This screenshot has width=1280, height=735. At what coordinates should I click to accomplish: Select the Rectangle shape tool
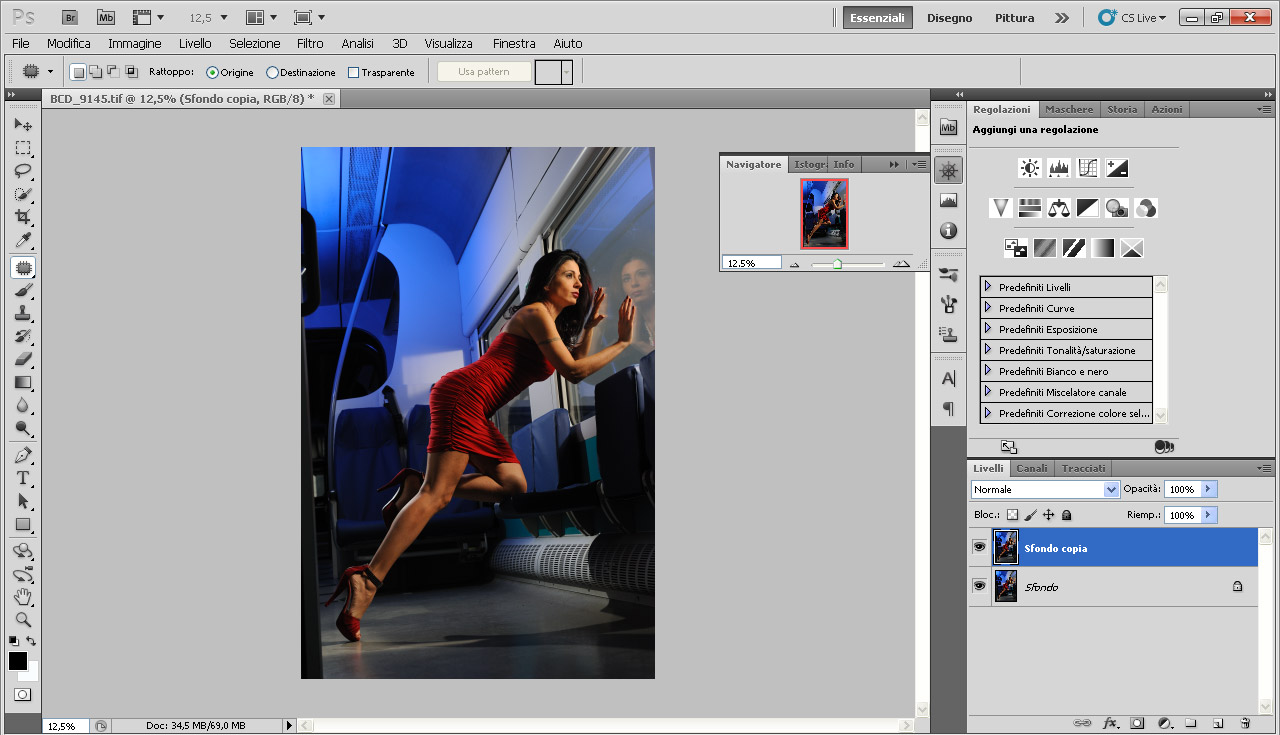(23, 524)
